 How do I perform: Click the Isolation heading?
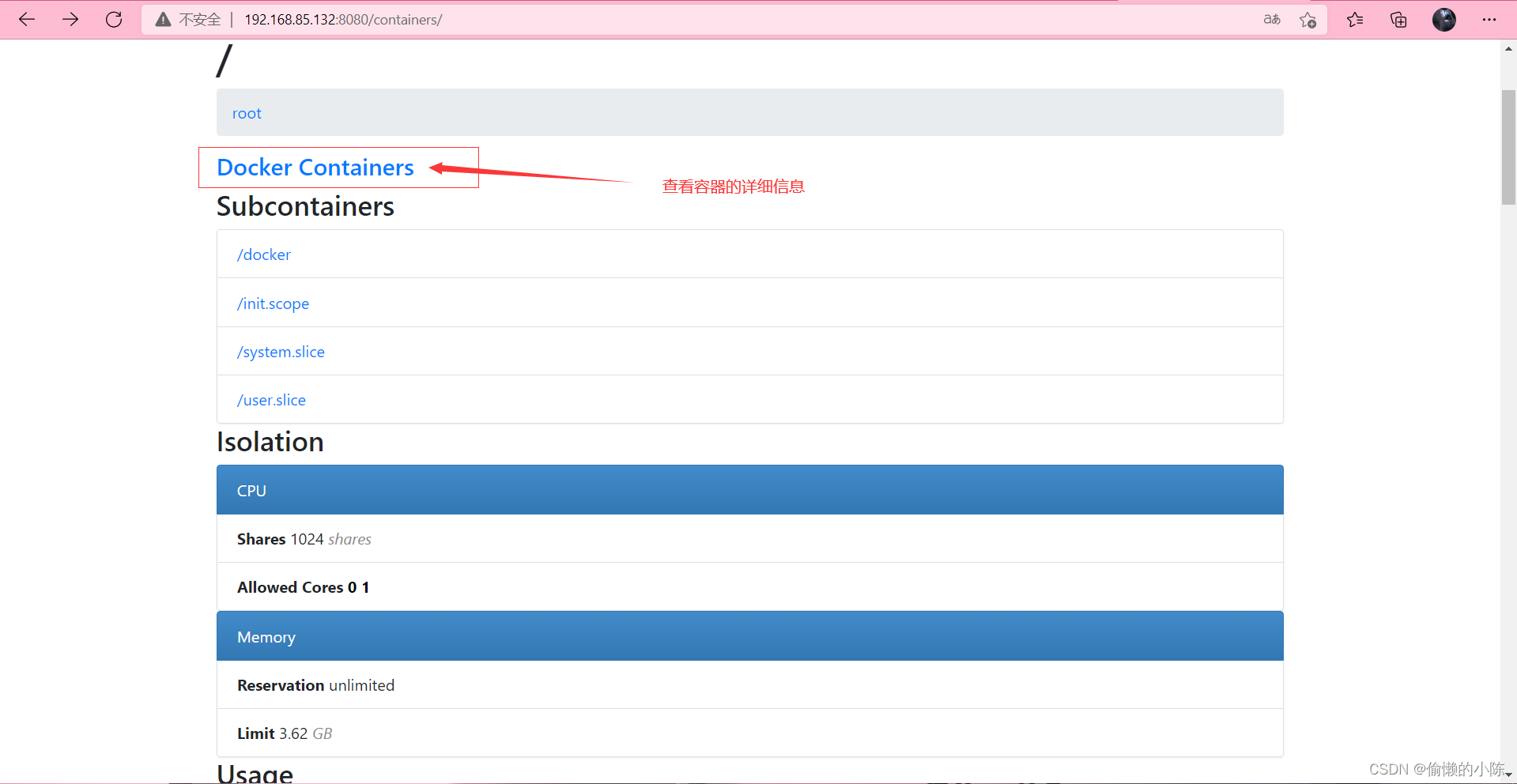pos(270,442)
